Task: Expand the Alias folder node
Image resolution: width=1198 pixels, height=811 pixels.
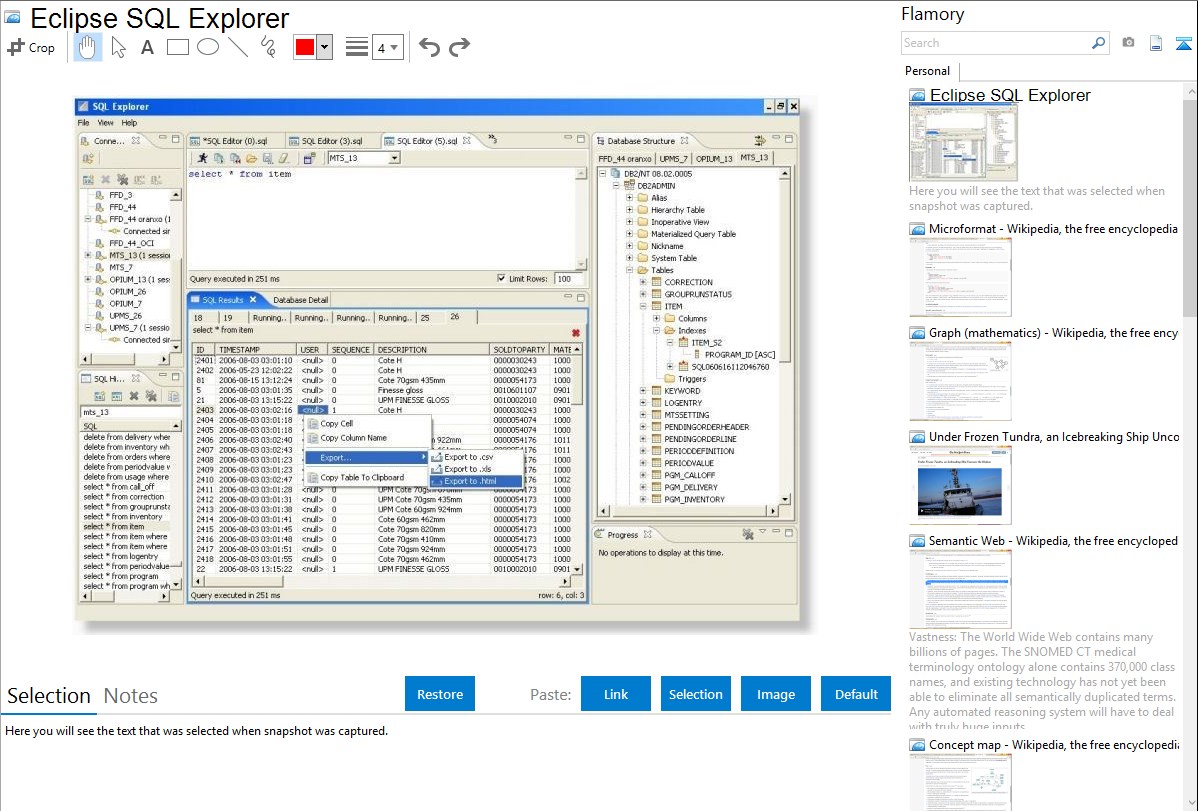Action: pyautogui.click(x=630, y=197)
